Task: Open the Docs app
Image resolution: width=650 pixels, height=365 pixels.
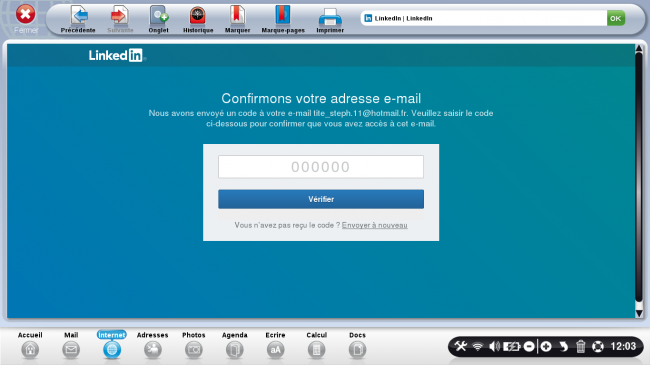Action: 357,345
